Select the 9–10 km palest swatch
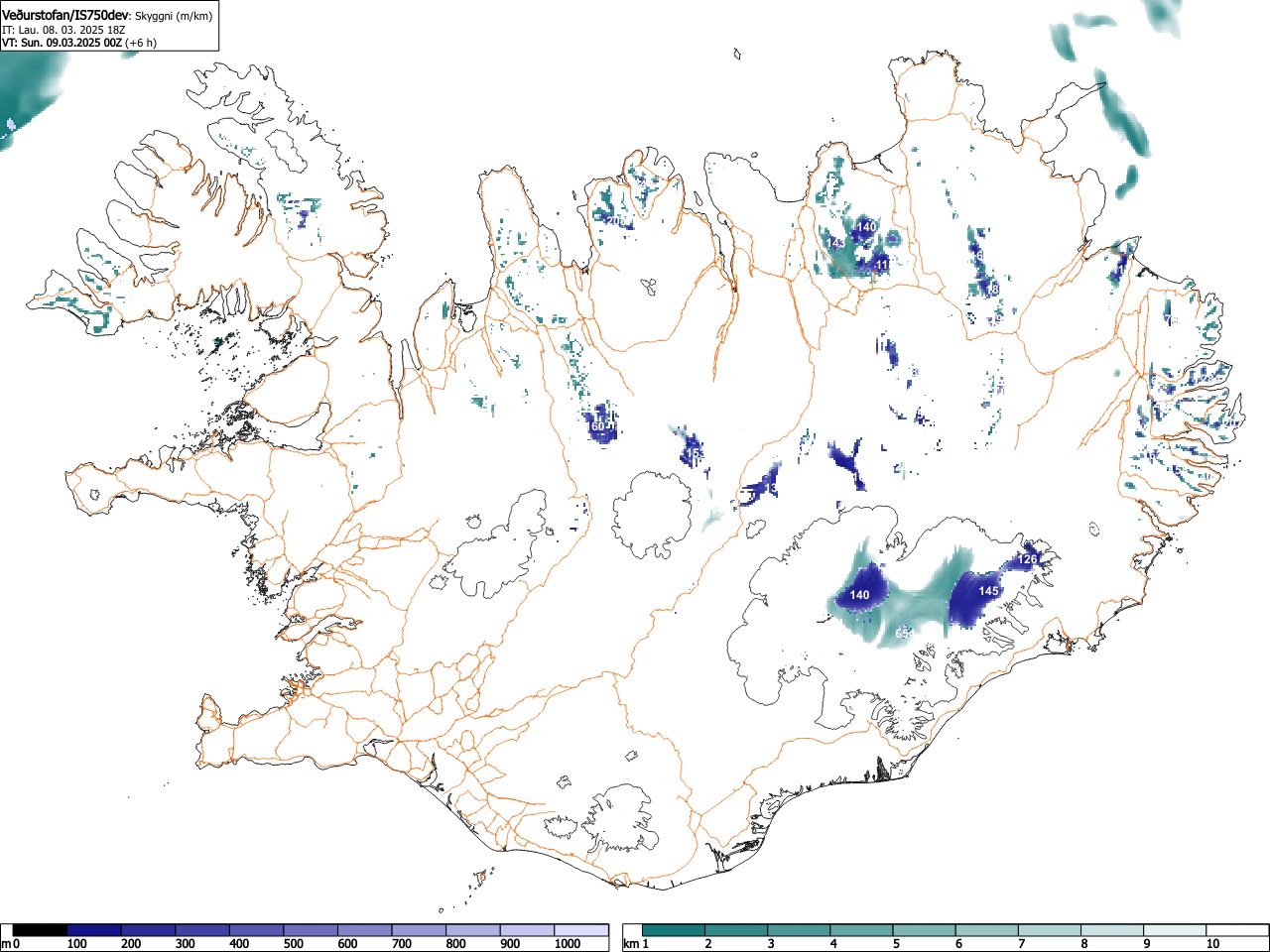Screen dimensions: 1270x952 (1174, 930)
